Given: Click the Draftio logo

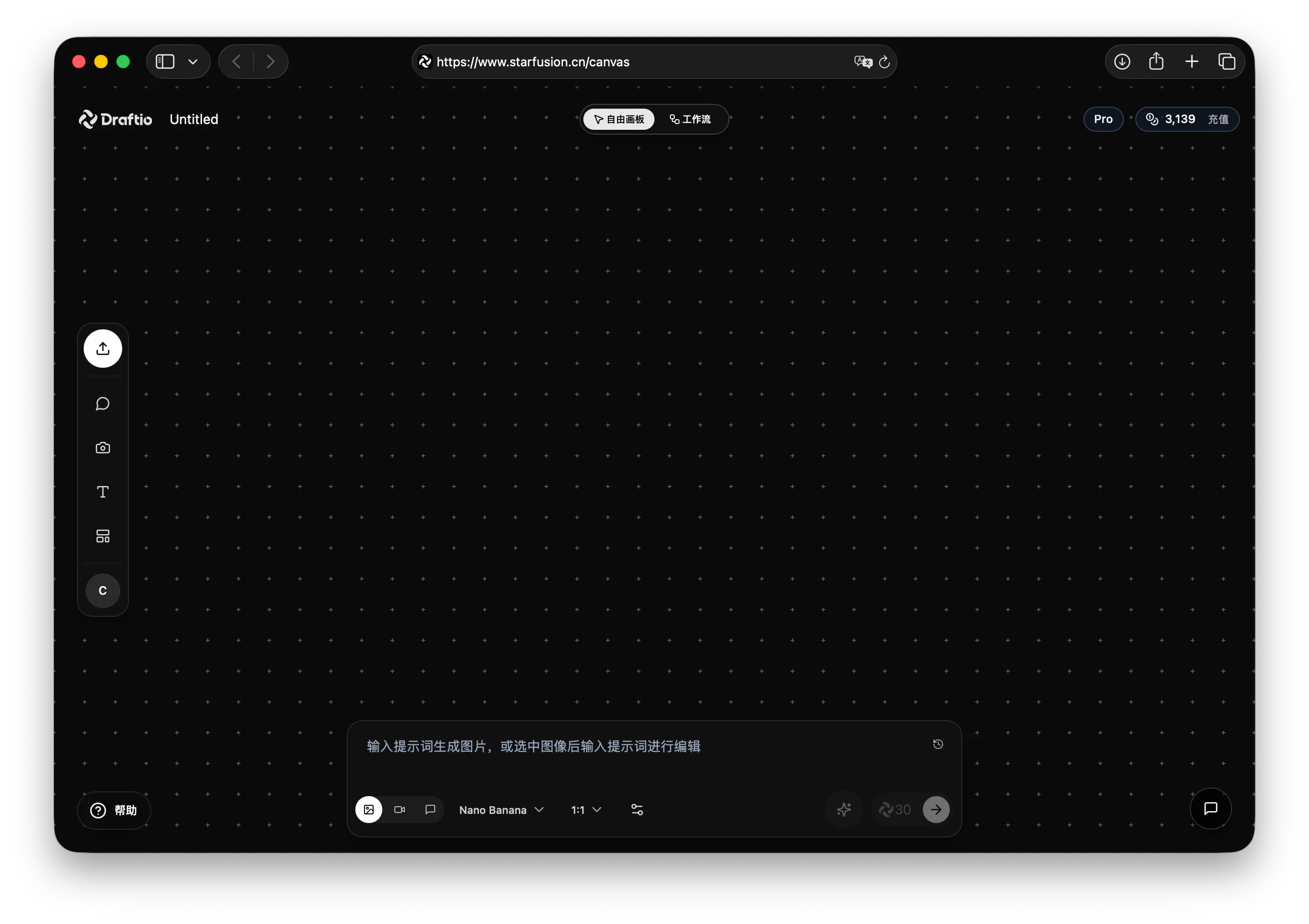Looking at the screenshot, I should (x=116, y=119).
